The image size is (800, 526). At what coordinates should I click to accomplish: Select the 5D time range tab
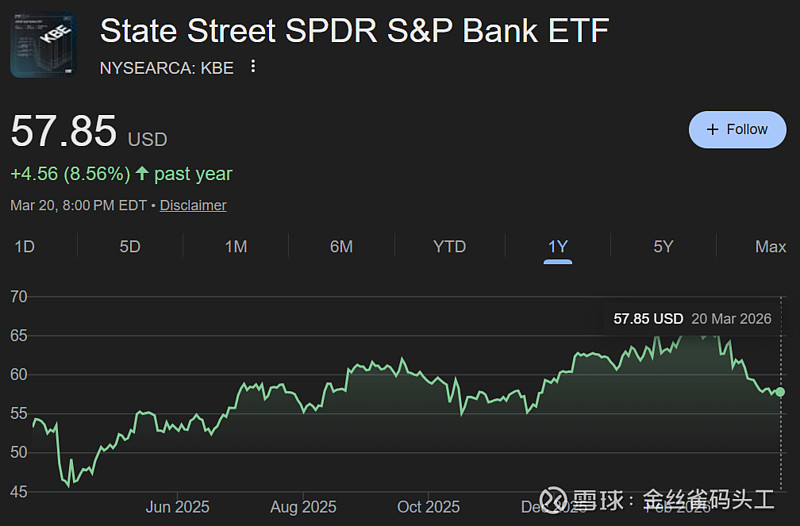pos(130,247)
